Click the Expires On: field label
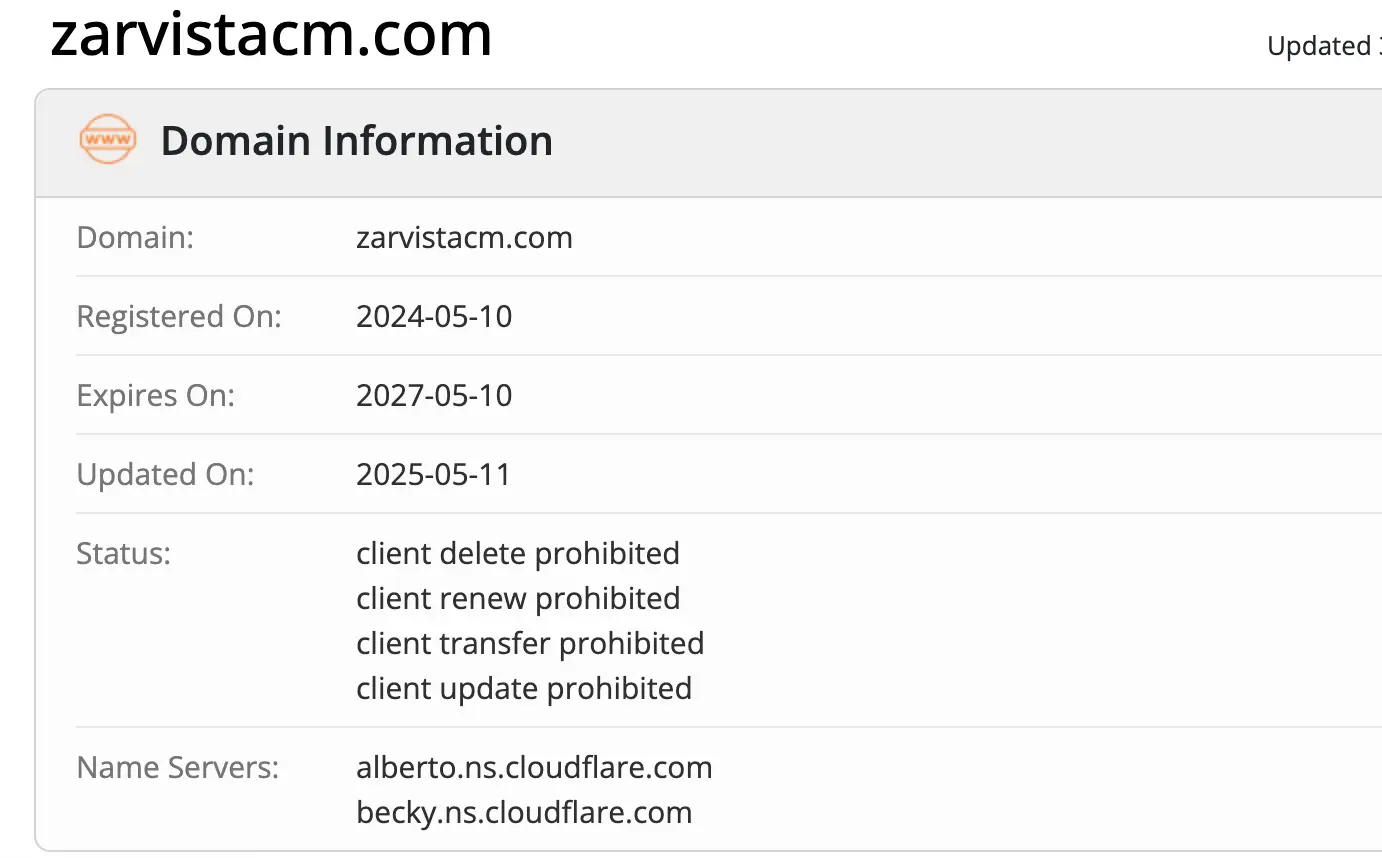Screen dimensions: 1382x858 pyautogui.click(x=155, y=395)
